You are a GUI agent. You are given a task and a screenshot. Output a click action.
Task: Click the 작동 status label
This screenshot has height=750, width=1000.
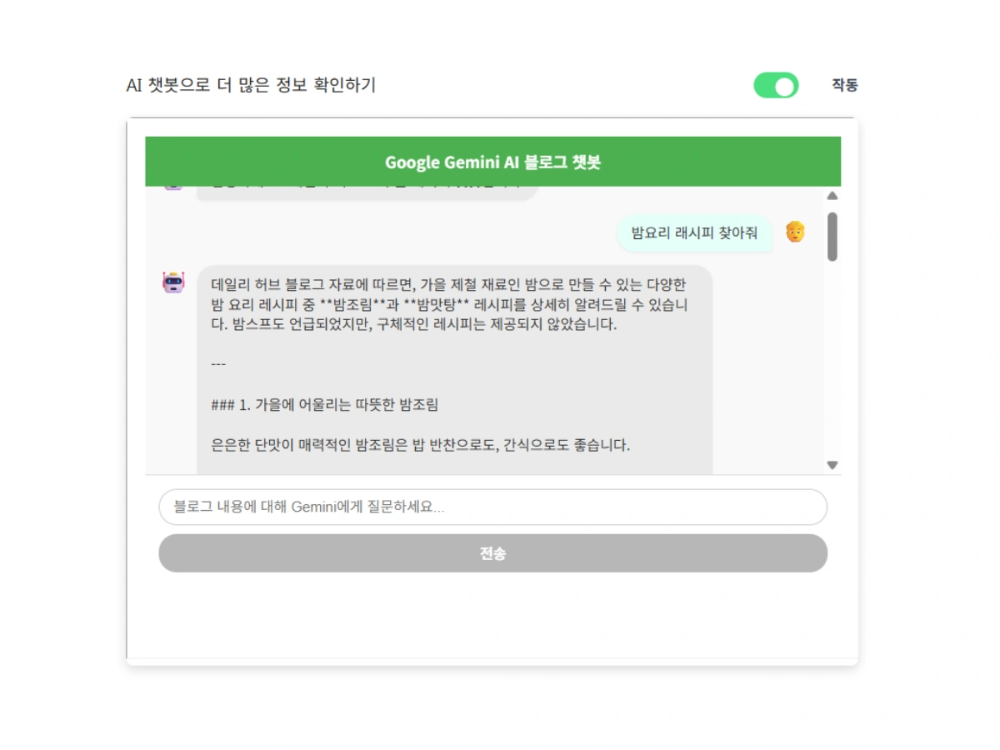click(x=844, y=85)
